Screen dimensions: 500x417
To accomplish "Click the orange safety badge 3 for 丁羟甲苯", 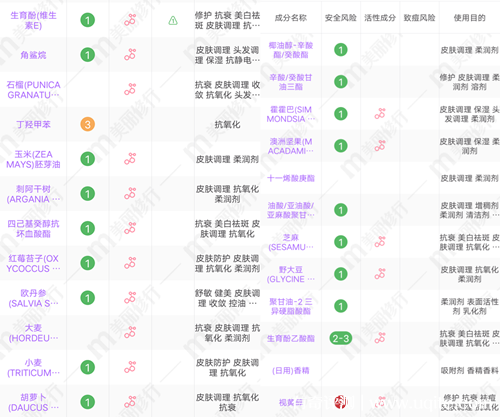I will 87,124.
